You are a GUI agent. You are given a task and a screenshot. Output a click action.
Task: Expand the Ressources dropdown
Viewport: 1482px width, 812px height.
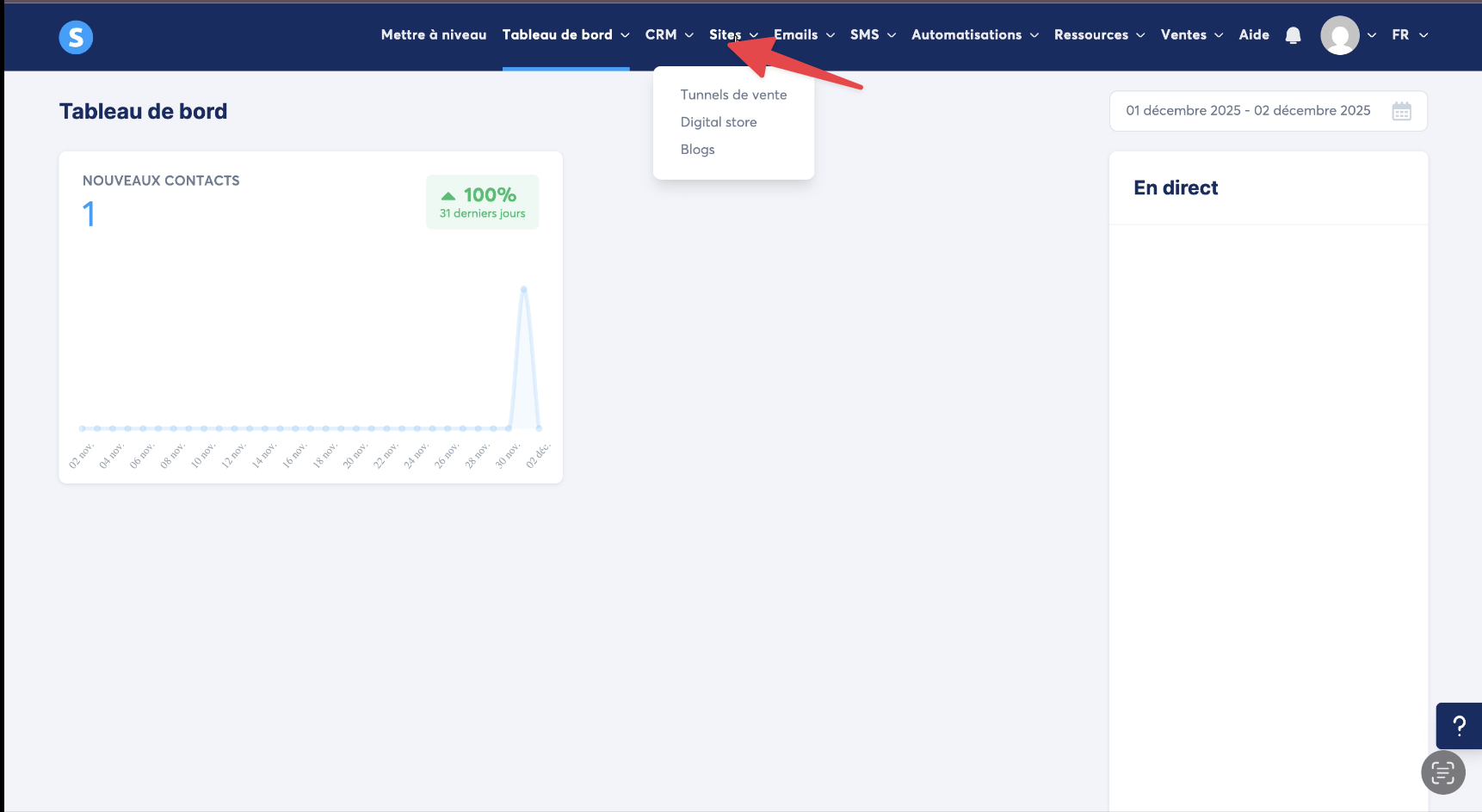[1100, 35]
